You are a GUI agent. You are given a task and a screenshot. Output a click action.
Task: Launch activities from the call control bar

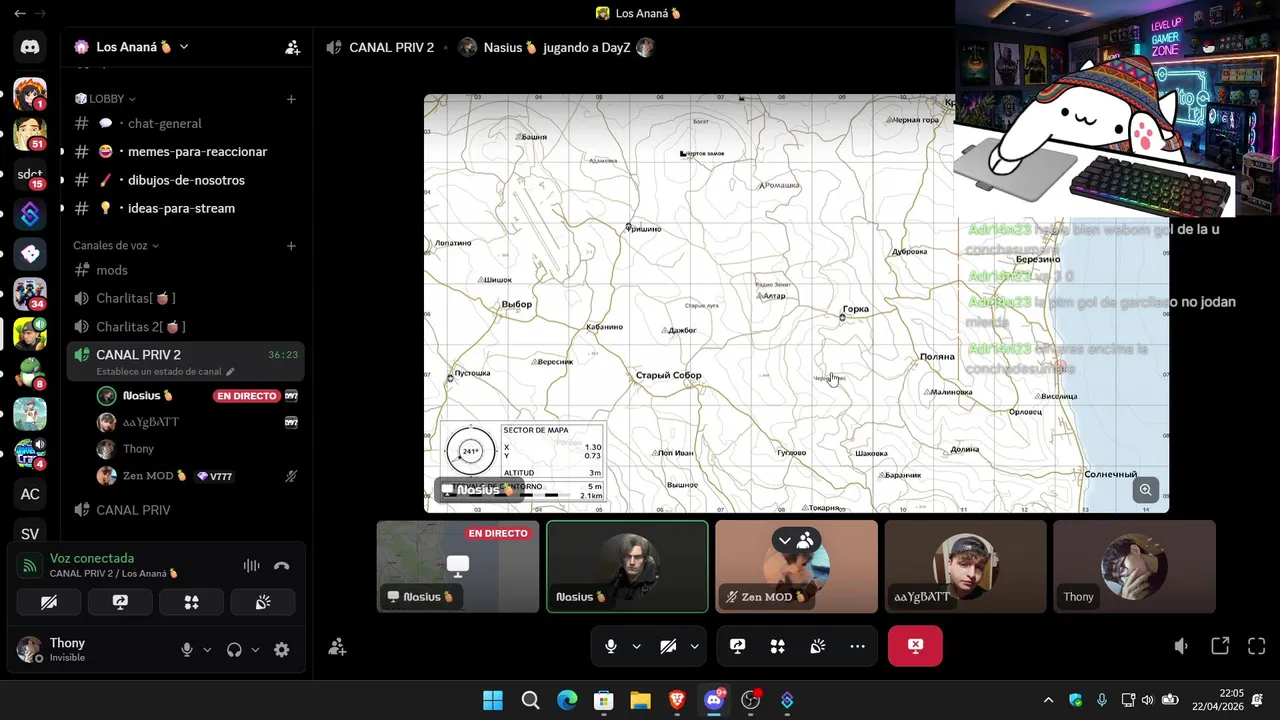pos(777,646)
